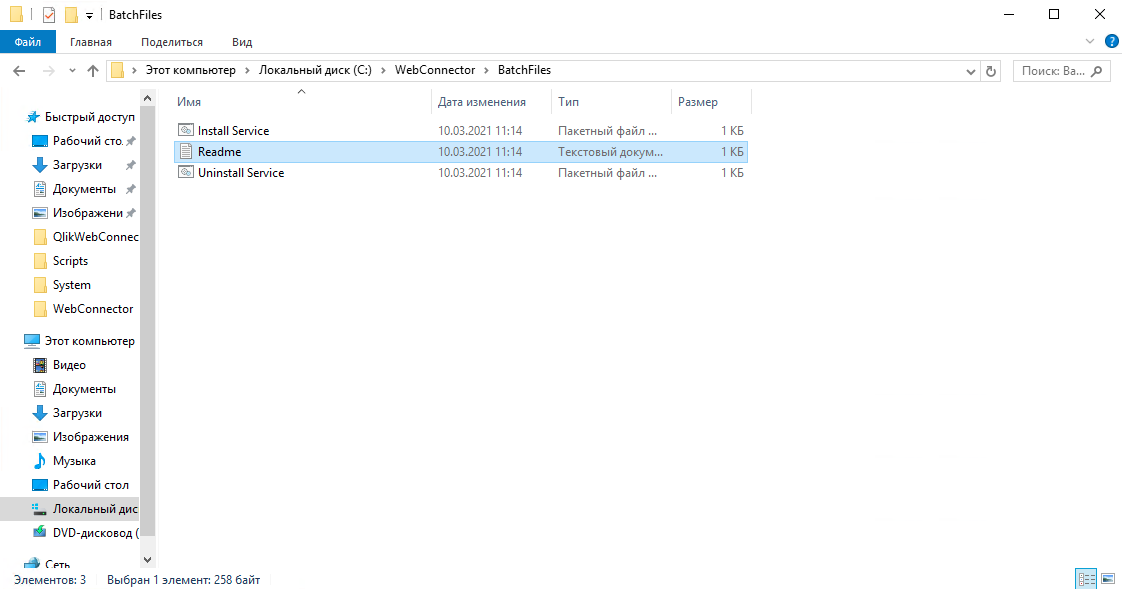1122x589 pixels.
Task: Sort by the Имя column header
Action: click(189, 102)
